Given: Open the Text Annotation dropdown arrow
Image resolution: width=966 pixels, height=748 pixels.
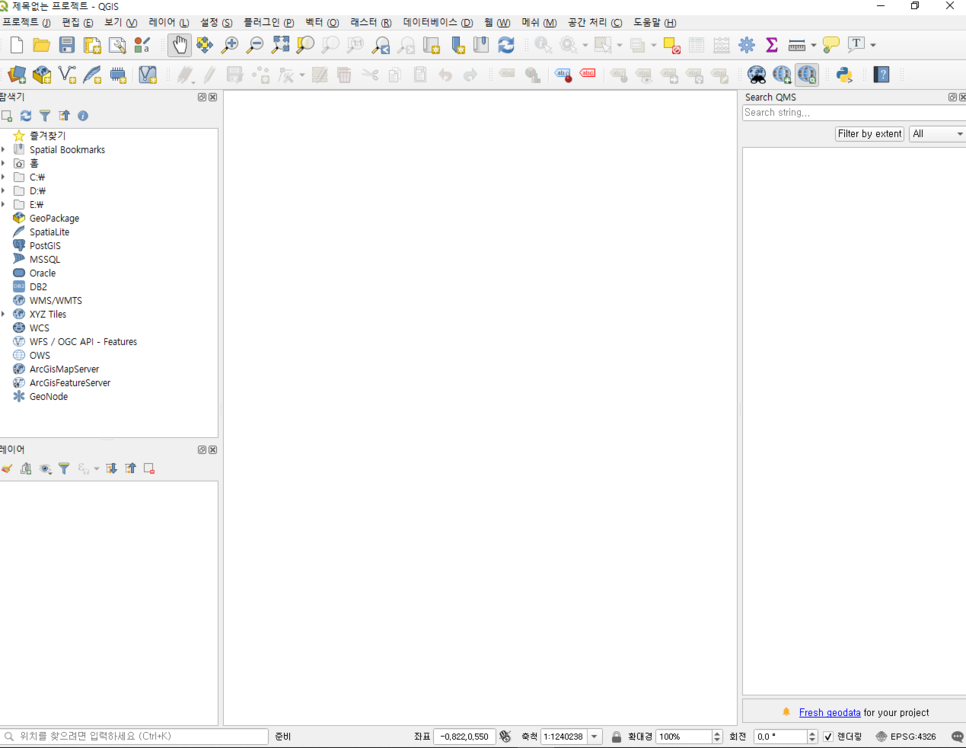Looking at the screenshot, I should coord(873,45).
